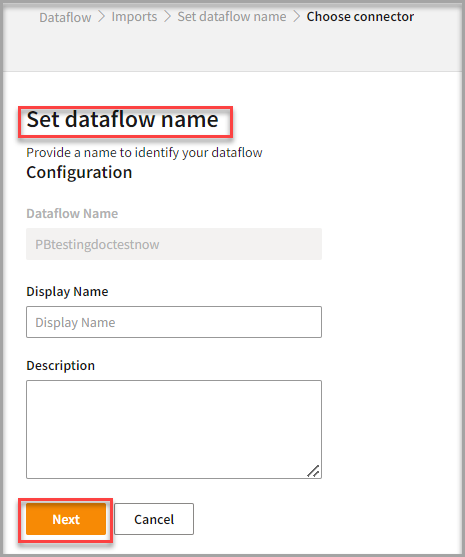Click the Dataflow Name label
465x557 pixels.
tap(72, 213)
